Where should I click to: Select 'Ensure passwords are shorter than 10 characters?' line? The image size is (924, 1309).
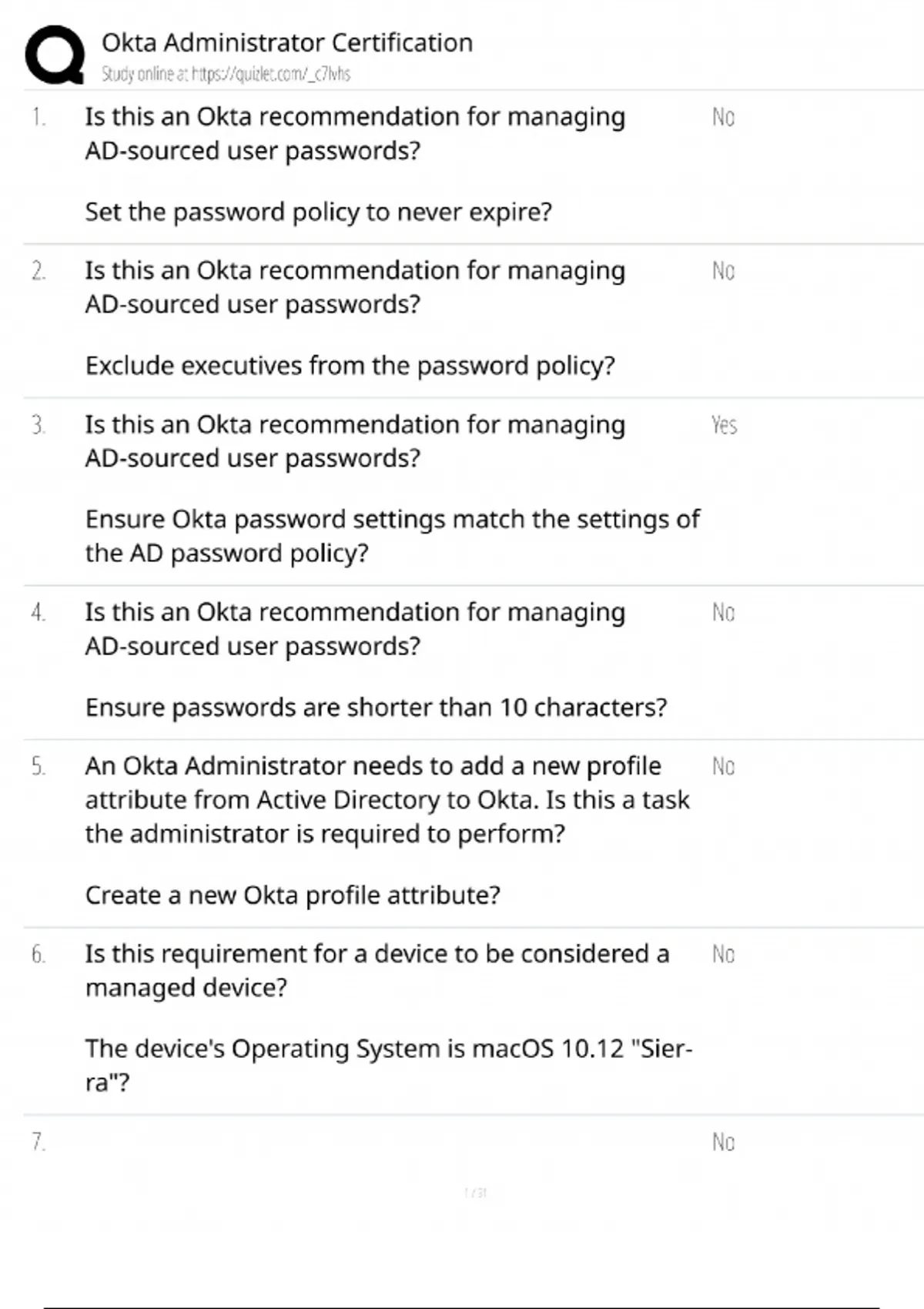[377, 708]
